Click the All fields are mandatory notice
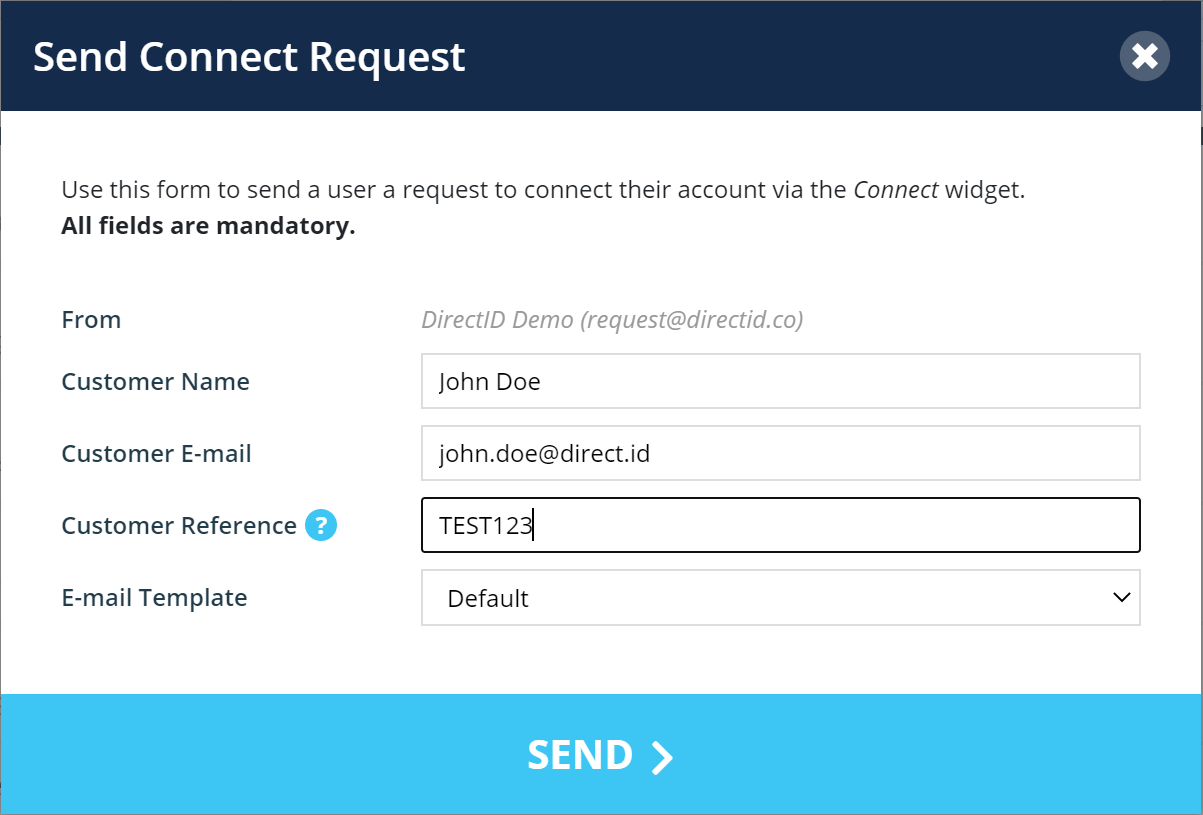The width and height of the screenshot is (1203, 815). point(208,226)
